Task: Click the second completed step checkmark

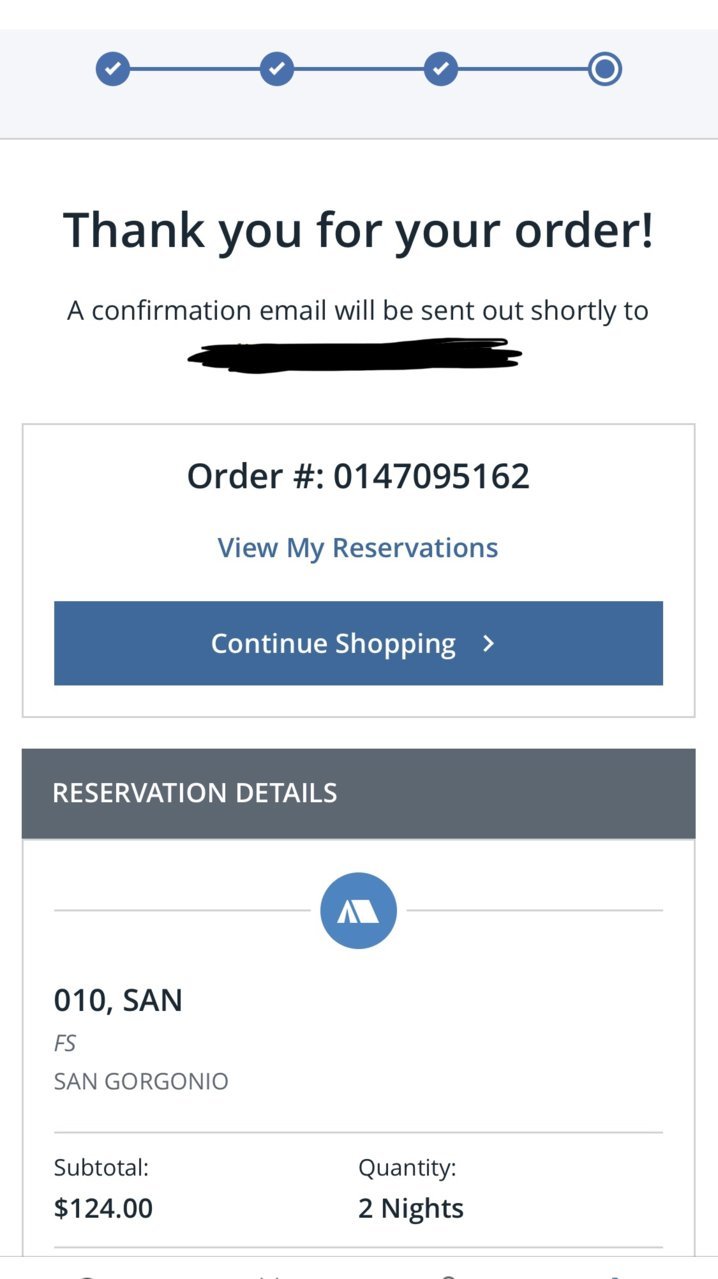Action: pyautogui.click(x=277, y=69)
